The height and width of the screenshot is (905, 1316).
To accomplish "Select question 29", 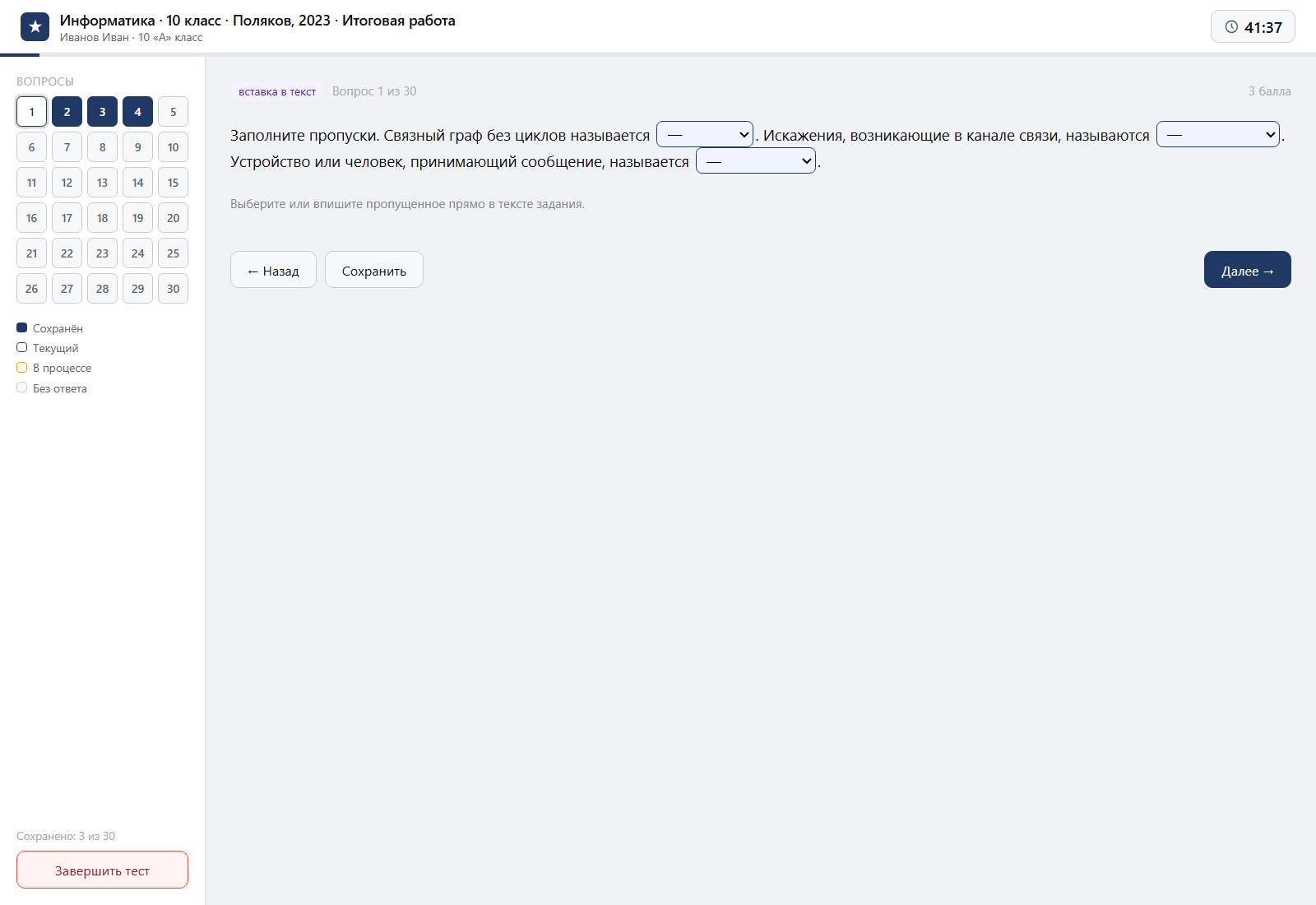I will click(x=137, y=289).
